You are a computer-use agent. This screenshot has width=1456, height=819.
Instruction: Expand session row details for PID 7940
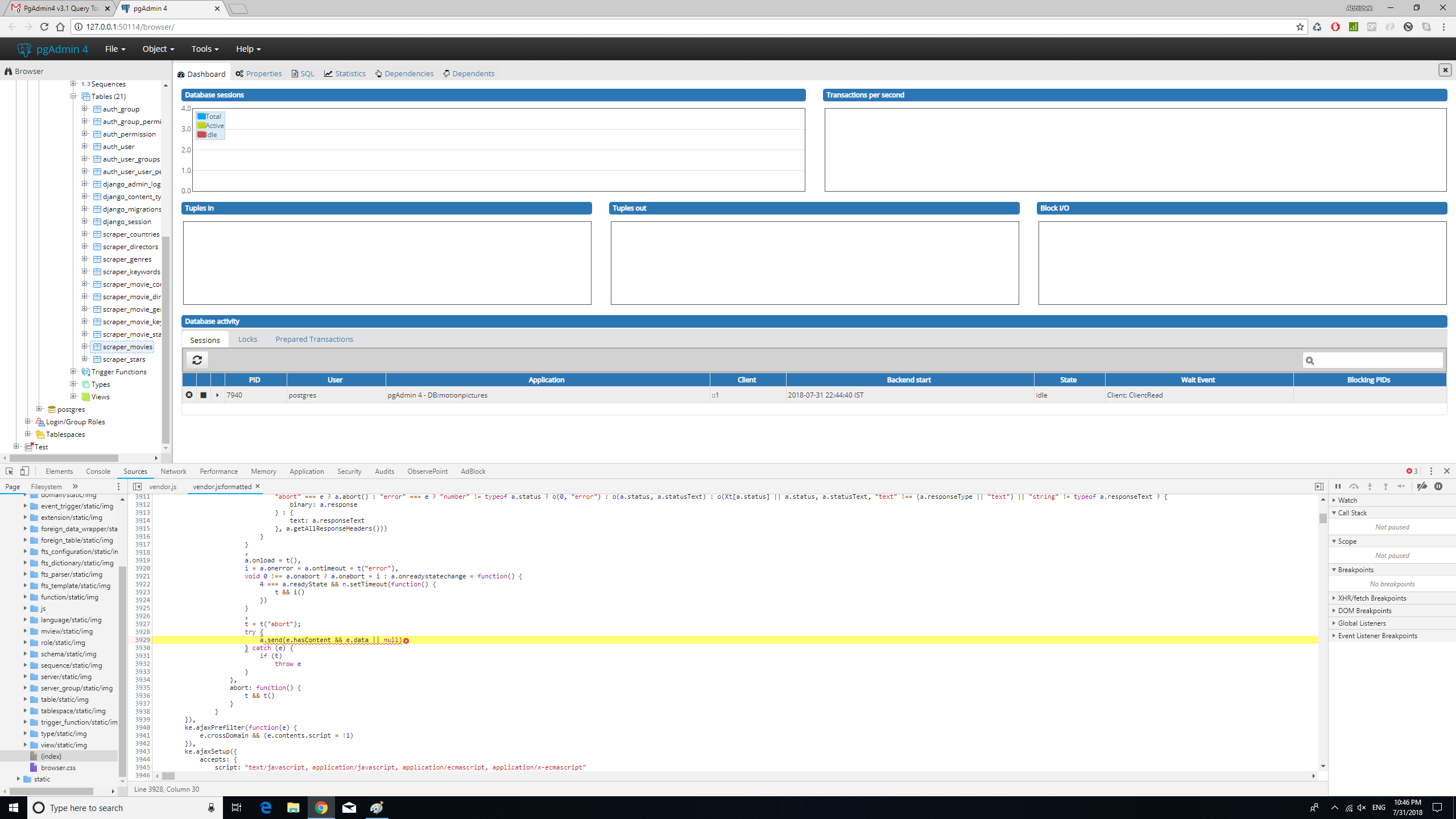click(x=217, y=395)
